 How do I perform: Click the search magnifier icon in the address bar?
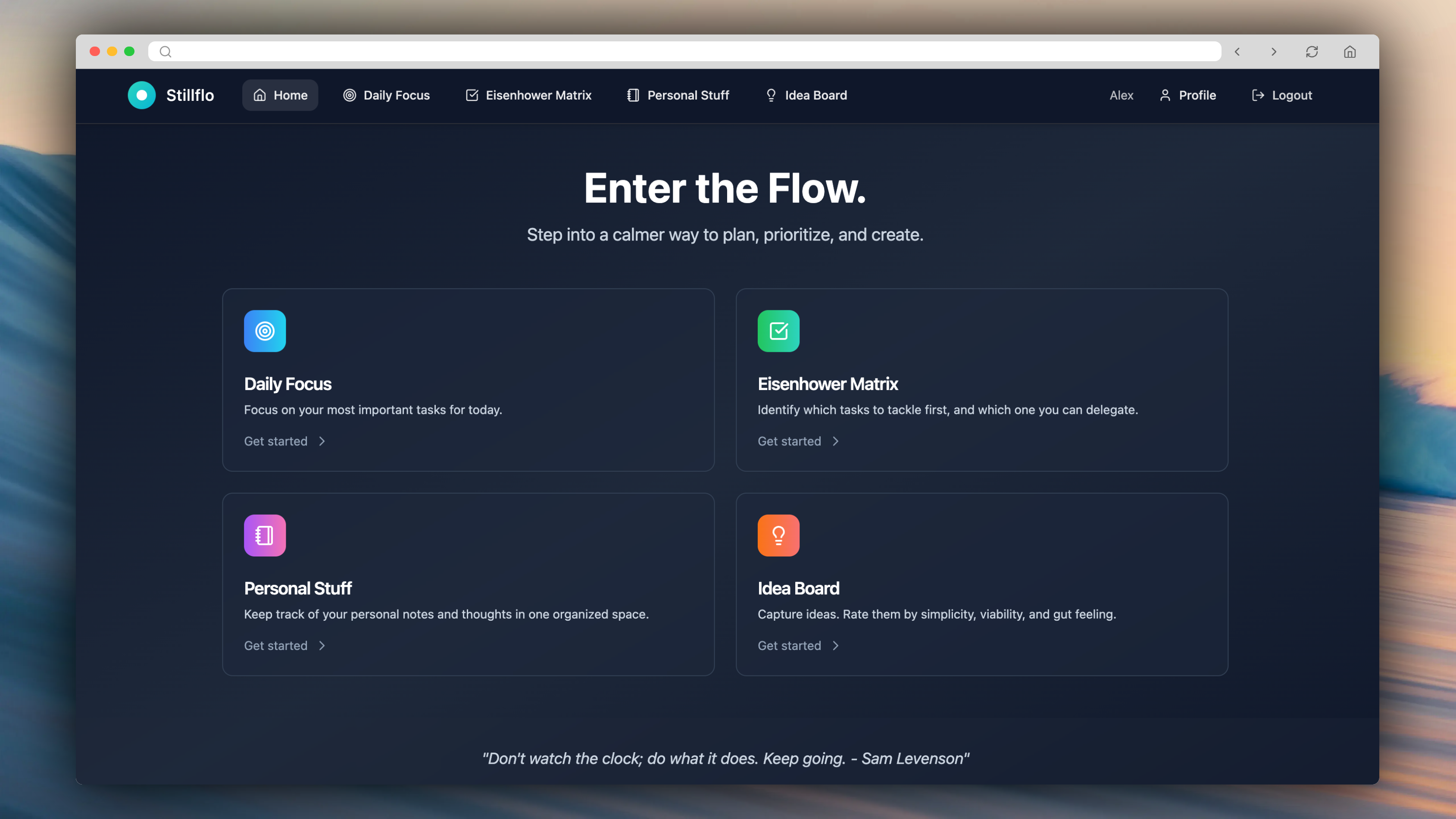[x=165, y=51]
